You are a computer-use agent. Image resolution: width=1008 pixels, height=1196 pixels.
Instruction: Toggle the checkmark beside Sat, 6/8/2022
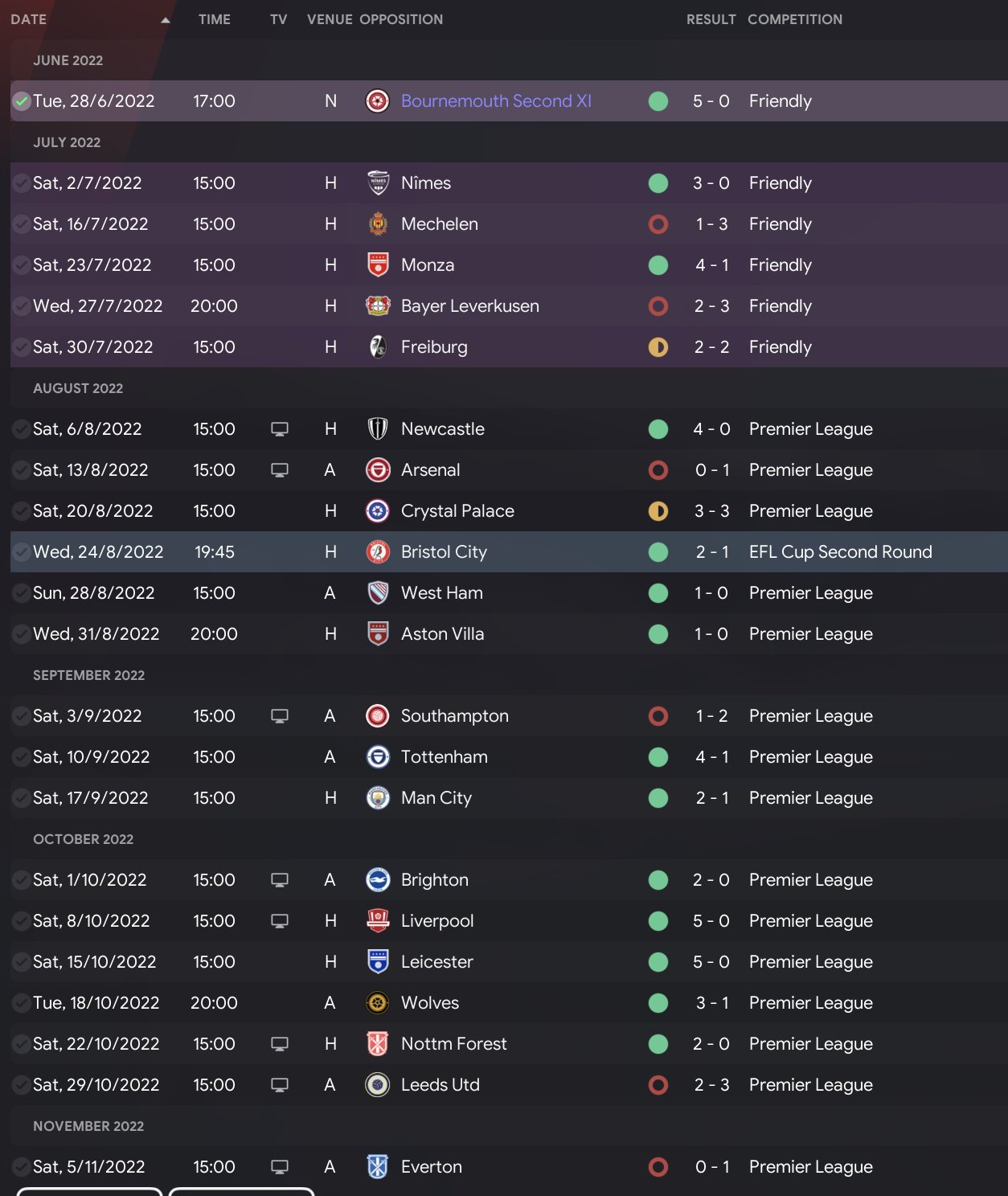click(x=22, y=429)
